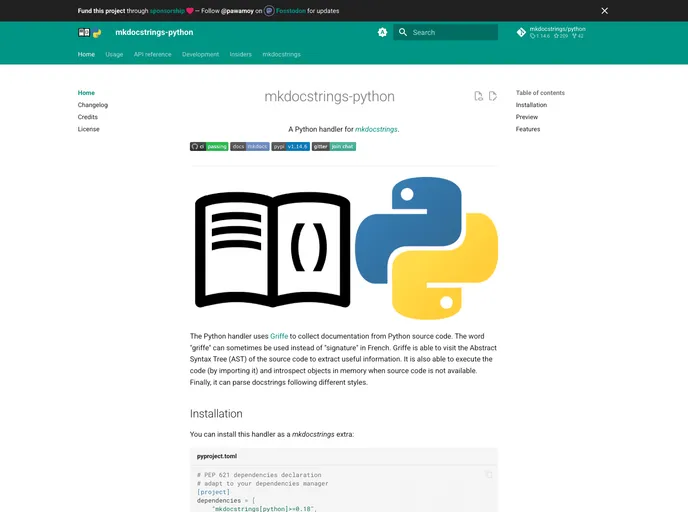
Task: Click the git repository icon in header
Action: pos(521,32)
